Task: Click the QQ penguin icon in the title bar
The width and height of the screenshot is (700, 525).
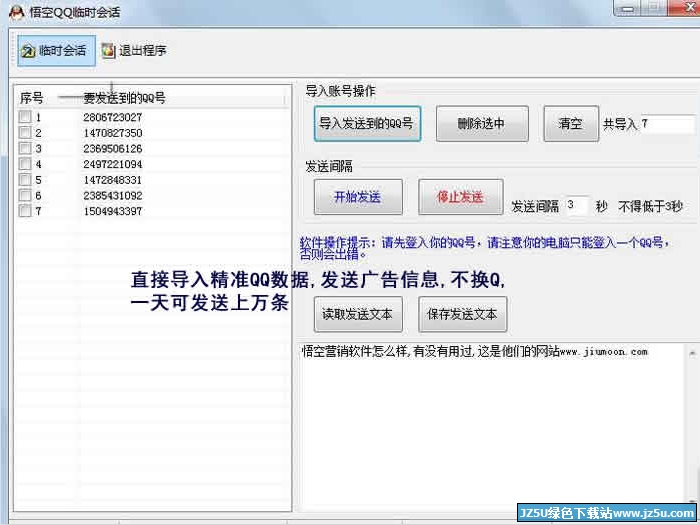Action: click(x=17, y=11)
